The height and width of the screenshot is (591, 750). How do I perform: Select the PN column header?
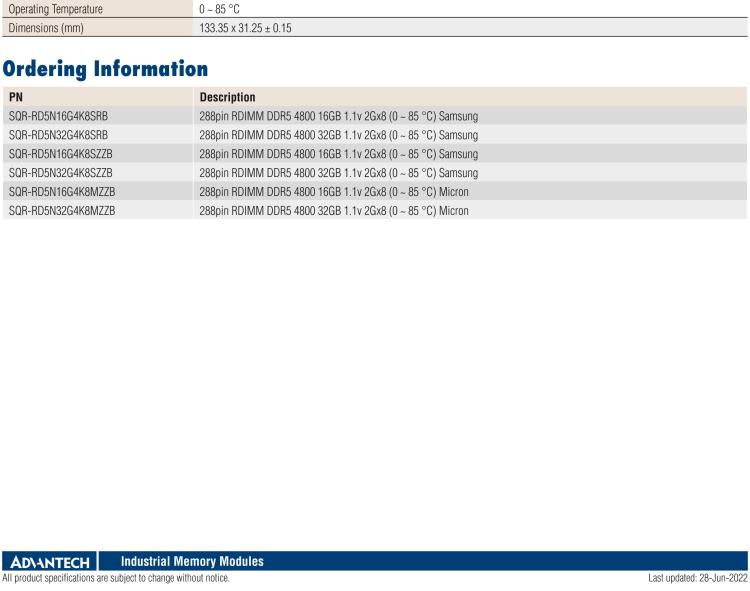pos(15,98)
